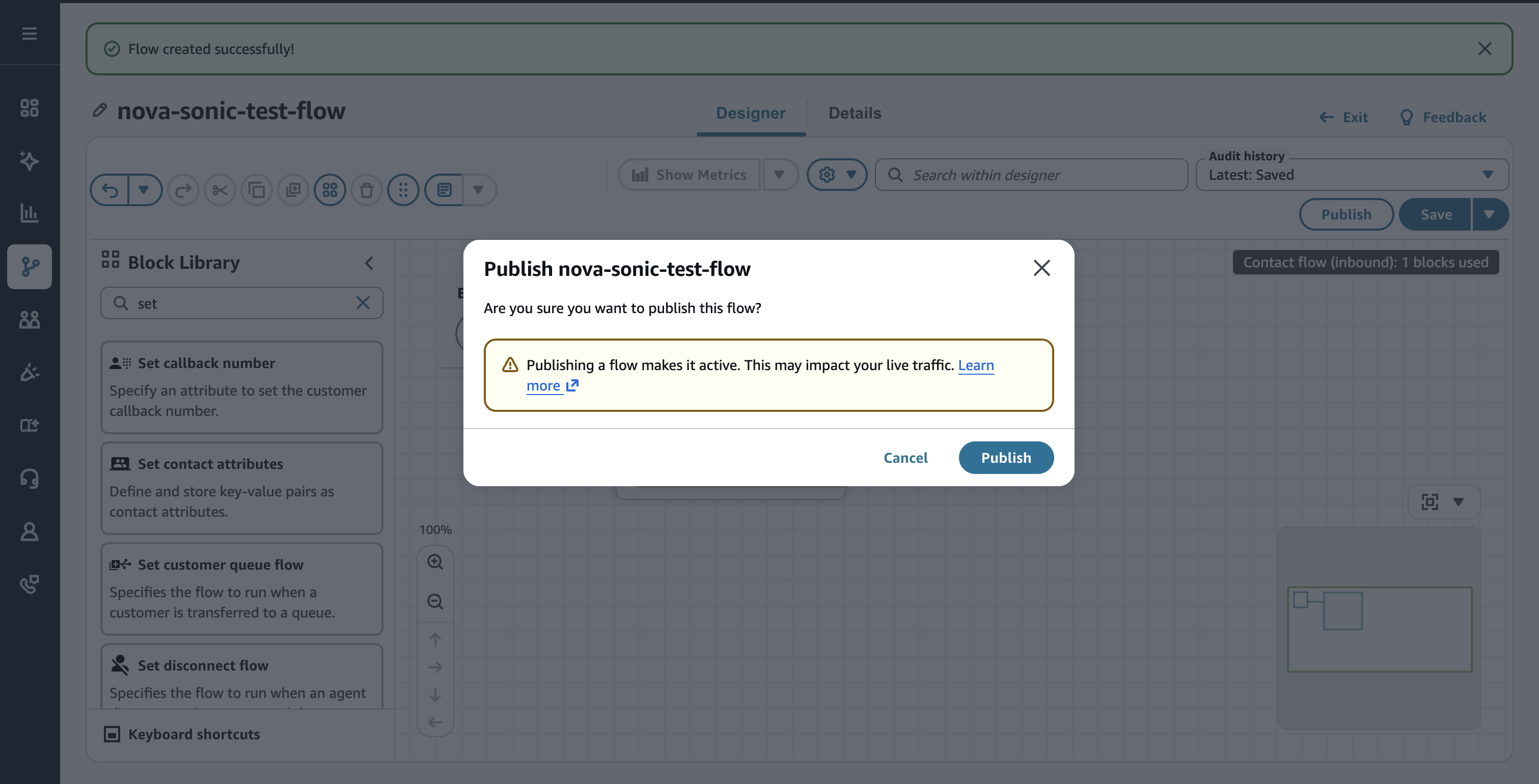Expand the Save button dropdown arrow
Viewport: 1539px width, 784px height.
click(x=1489, y=214)
